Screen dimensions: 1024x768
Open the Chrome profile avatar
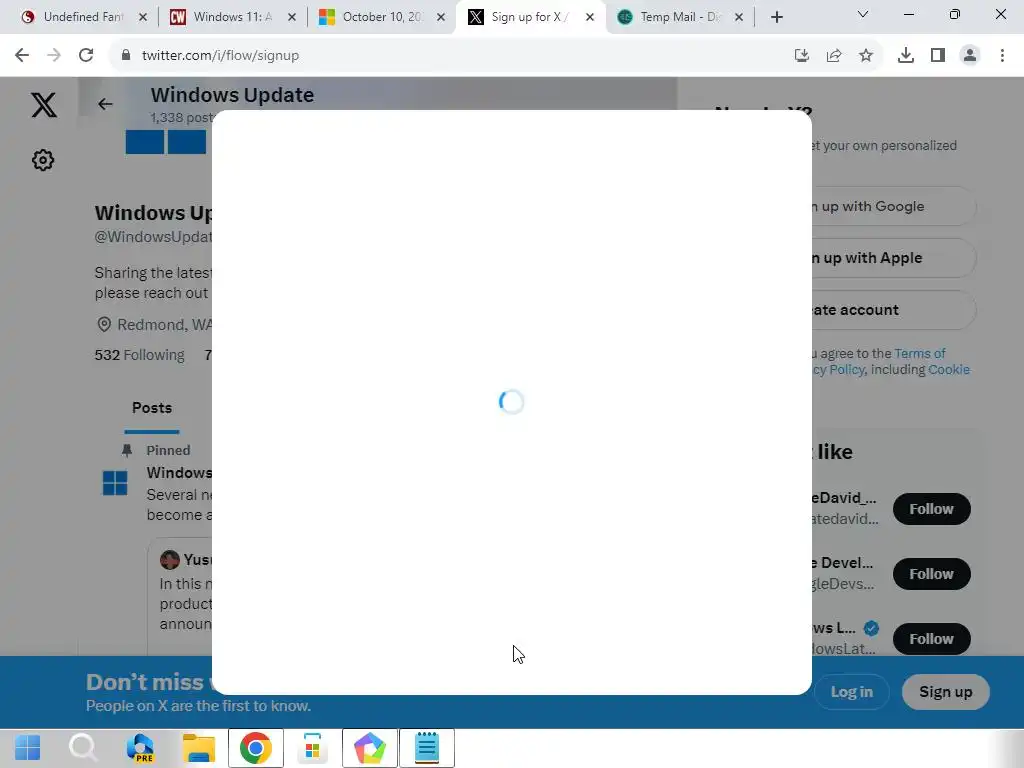(x=970, y=56)
